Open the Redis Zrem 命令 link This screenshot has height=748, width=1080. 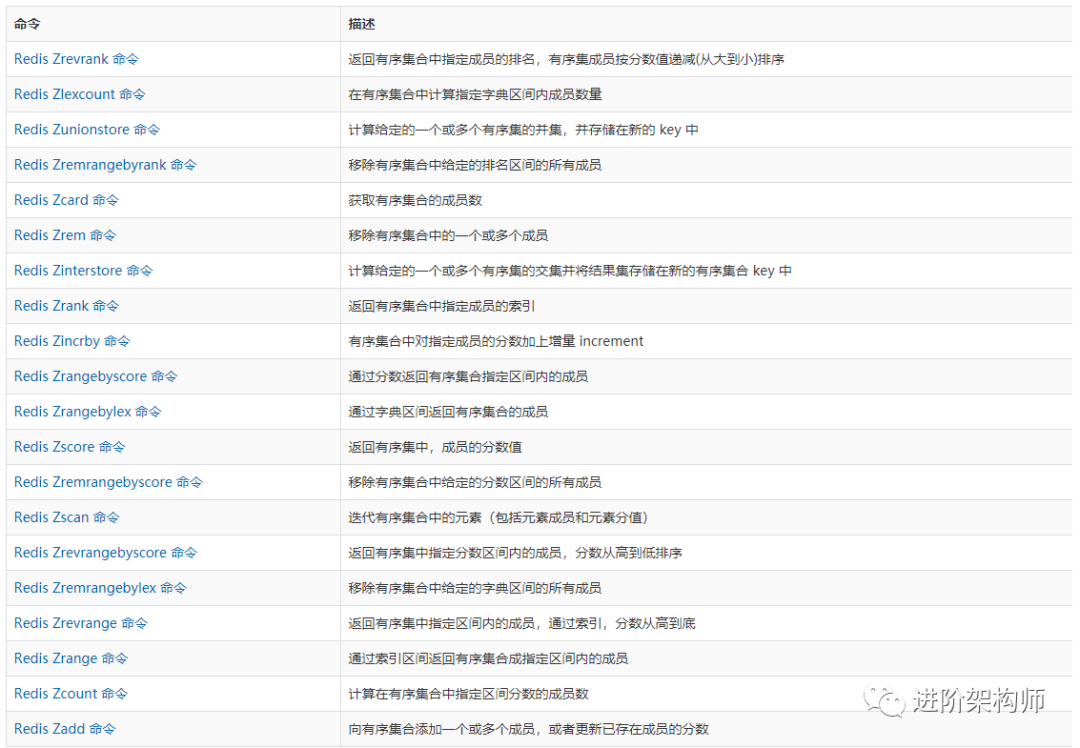65,235
